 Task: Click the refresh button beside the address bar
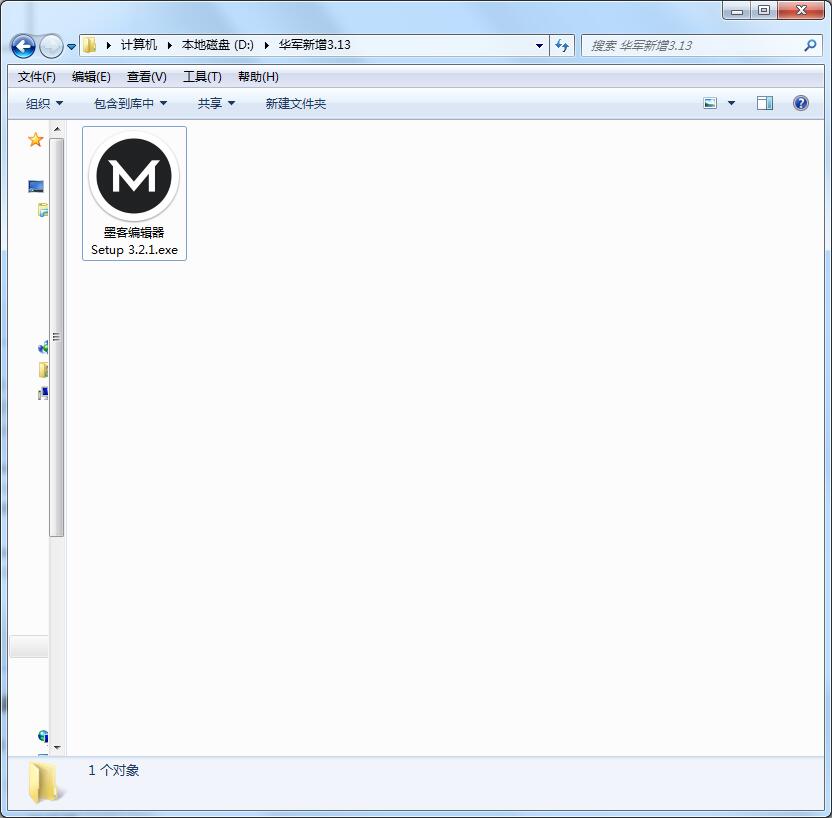click(x=562, y=46)
